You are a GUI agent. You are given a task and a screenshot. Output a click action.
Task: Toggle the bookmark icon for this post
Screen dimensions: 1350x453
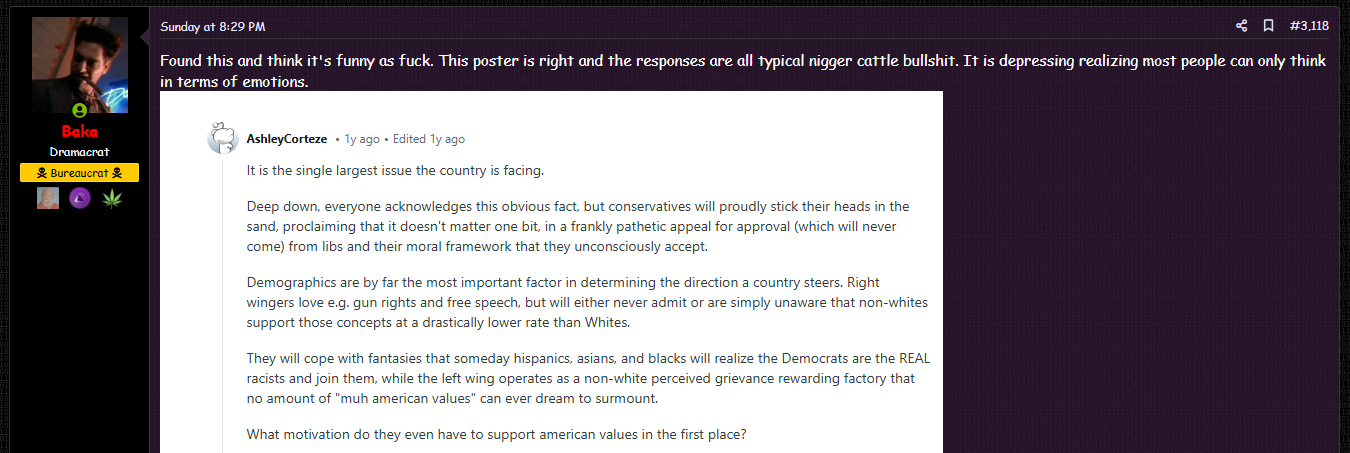(x=1268, y=26)
